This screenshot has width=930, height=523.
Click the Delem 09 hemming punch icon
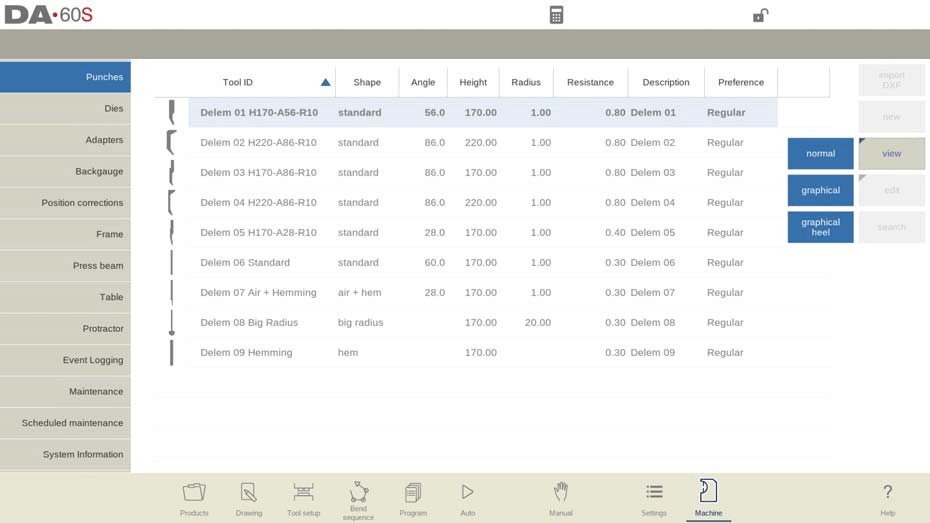172,353
